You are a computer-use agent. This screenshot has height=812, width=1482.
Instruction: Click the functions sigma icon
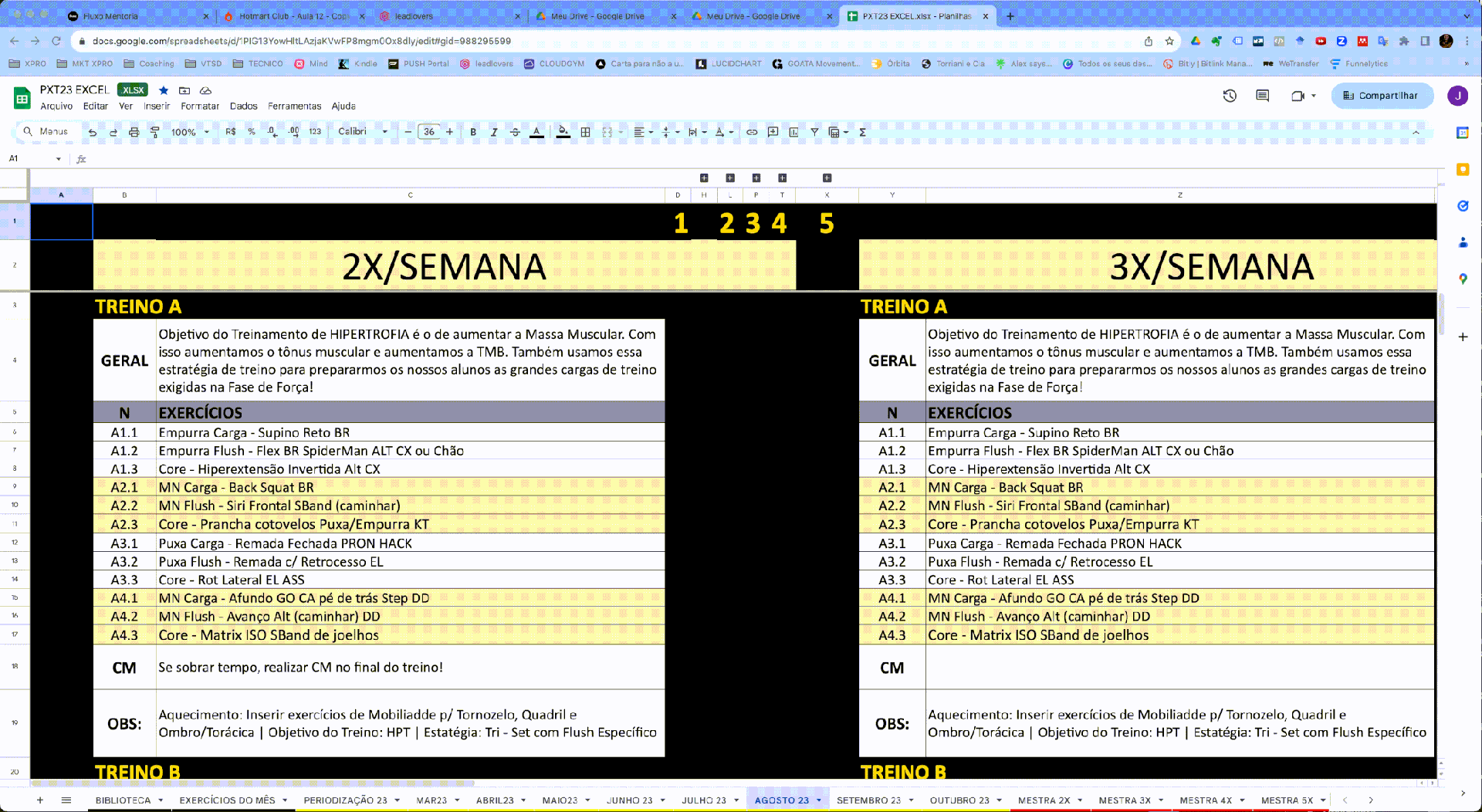862,132
